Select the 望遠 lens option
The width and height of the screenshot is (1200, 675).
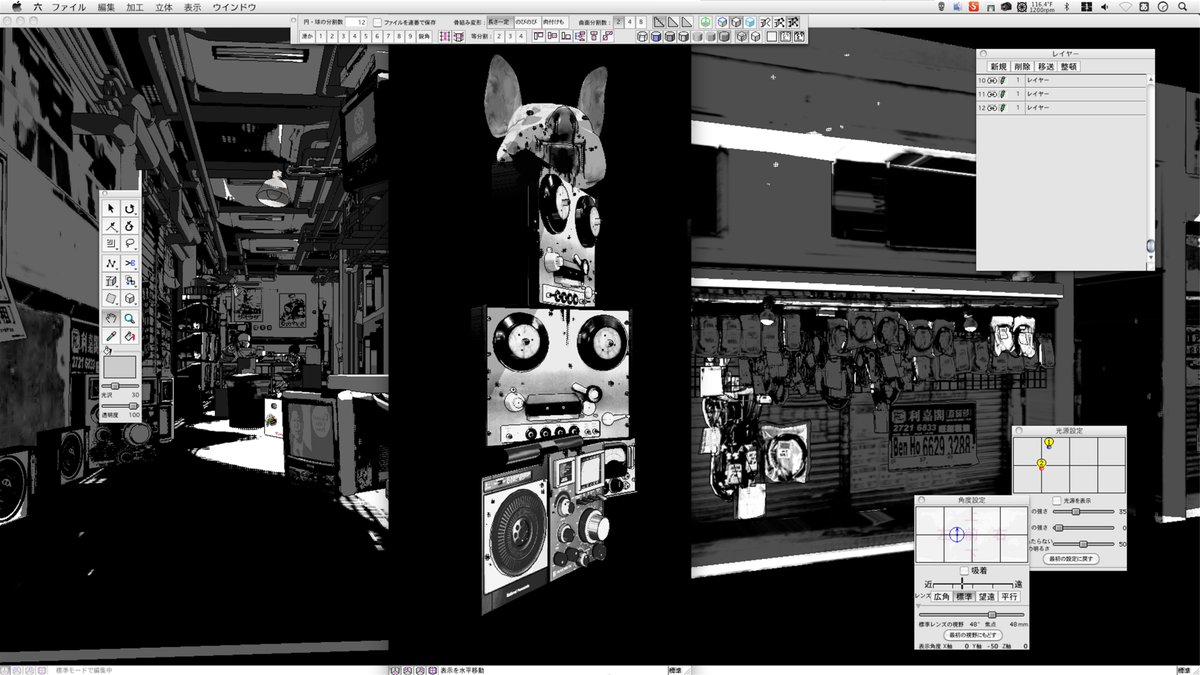988,596
